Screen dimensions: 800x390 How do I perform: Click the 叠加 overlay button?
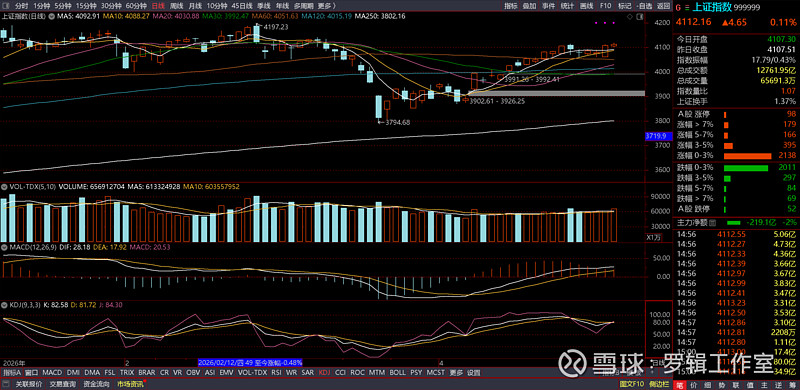point(530,6)
